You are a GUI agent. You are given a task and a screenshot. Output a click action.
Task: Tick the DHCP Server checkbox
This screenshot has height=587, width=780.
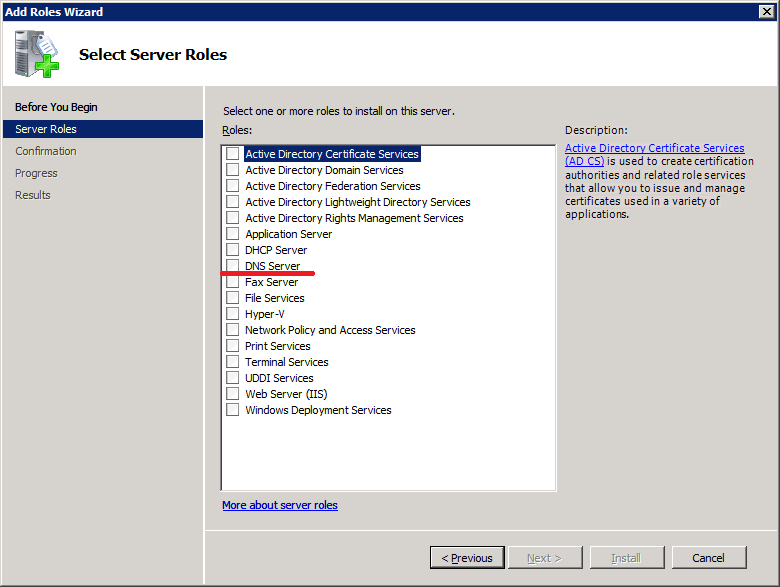pyautogui.click(x=232, y=250)
